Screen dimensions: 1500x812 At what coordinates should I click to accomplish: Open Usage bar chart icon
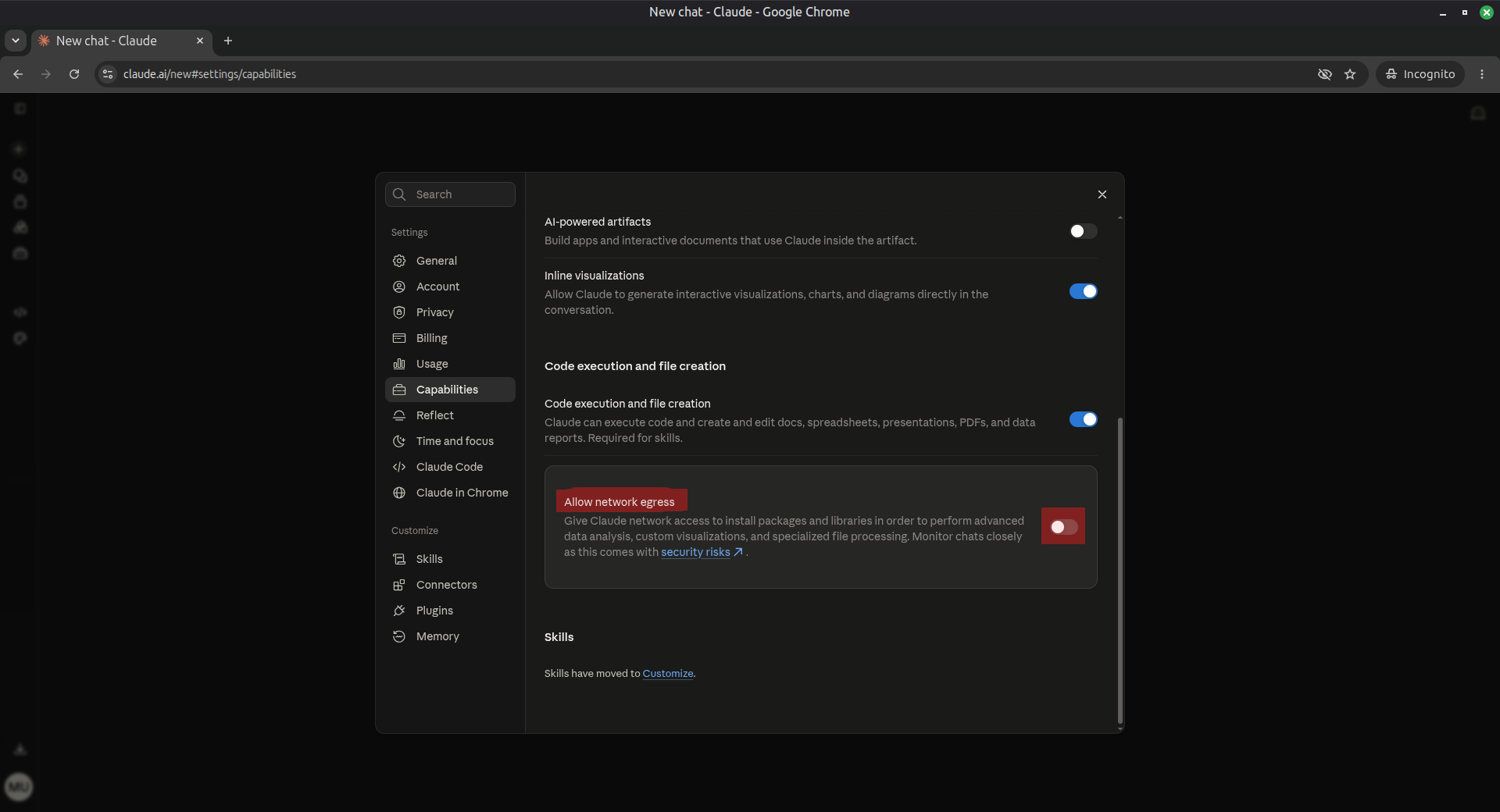399,364
